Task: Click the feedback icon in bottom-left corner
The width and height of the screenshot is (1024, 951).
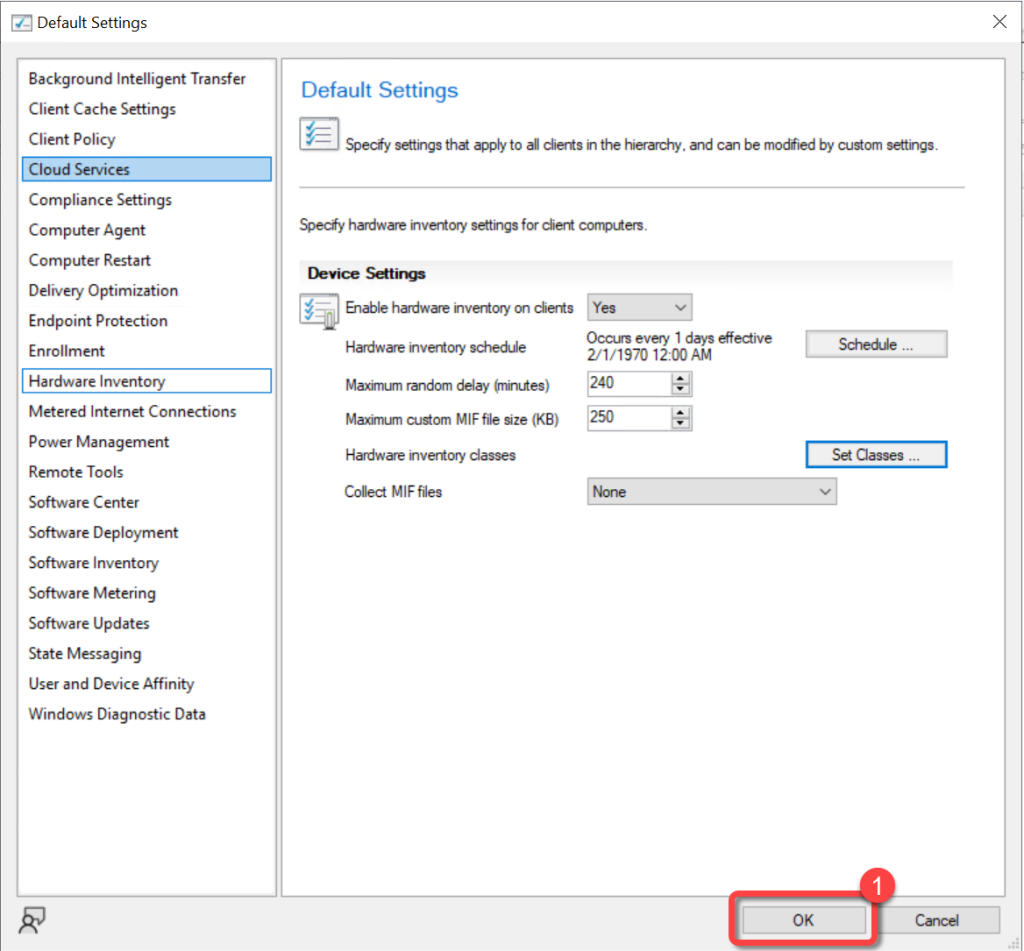Action: (x=33, y=920)
